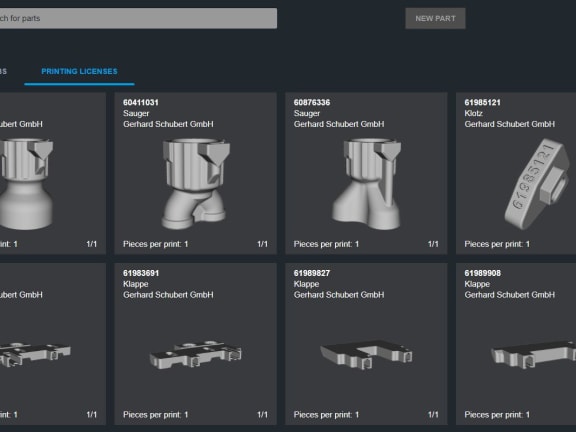Click 'Pieces per print: 1' on card 60876336
576x432 pixels.
[326, 244]
